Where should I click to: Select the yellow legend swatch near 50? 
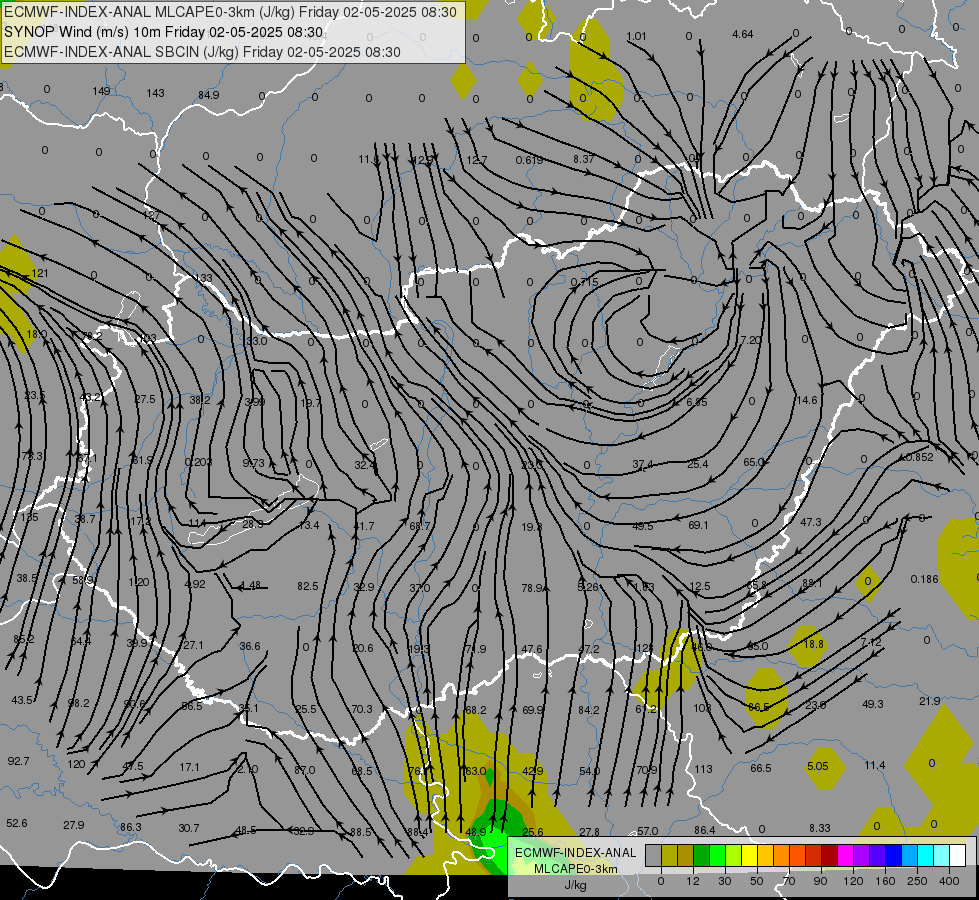749,855
